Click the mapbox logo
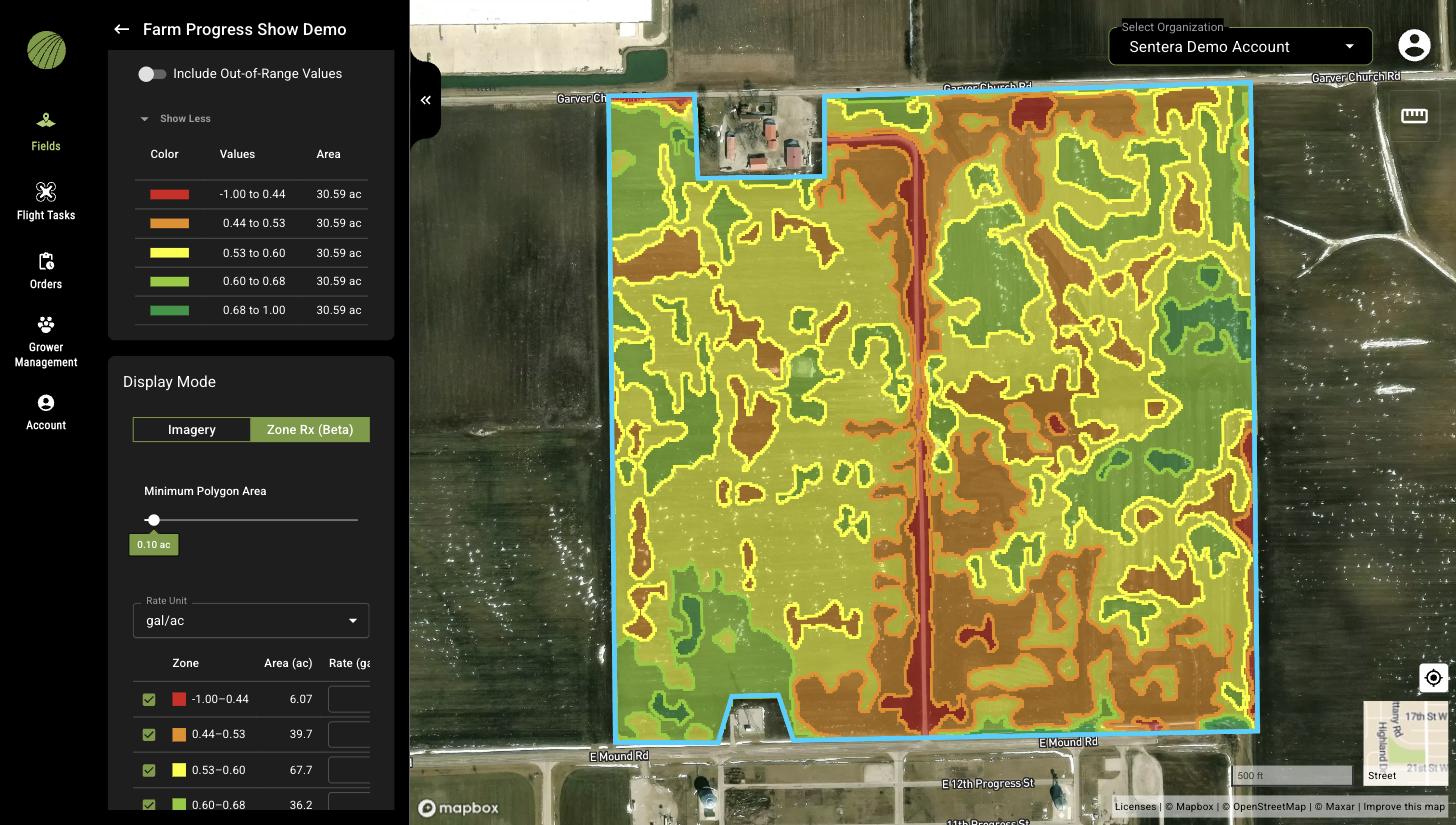 point(458,807)
